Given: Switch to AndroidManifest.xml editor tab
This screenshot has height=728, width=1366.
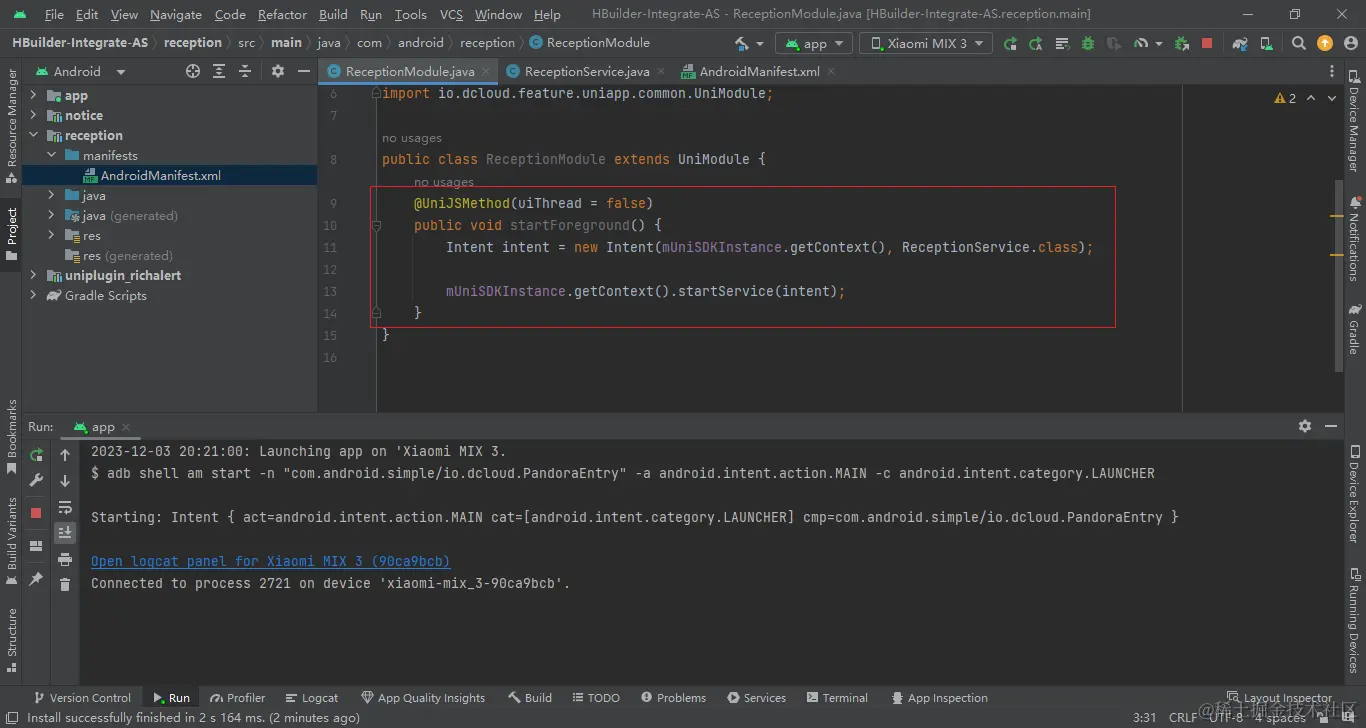Looking at the screenshot, I should (x=758, y=71).
